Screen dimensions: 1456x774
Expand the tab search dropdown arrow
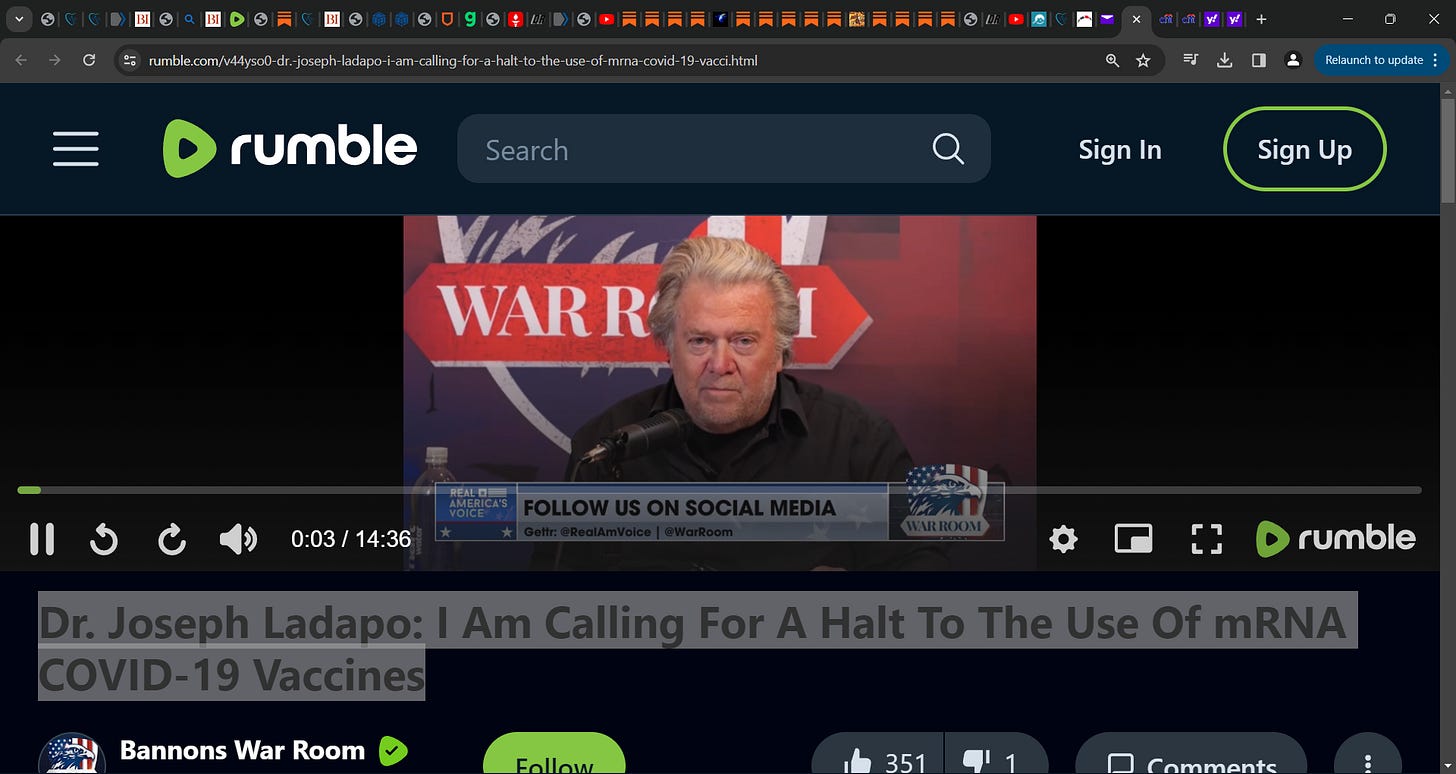click(19, 19)
